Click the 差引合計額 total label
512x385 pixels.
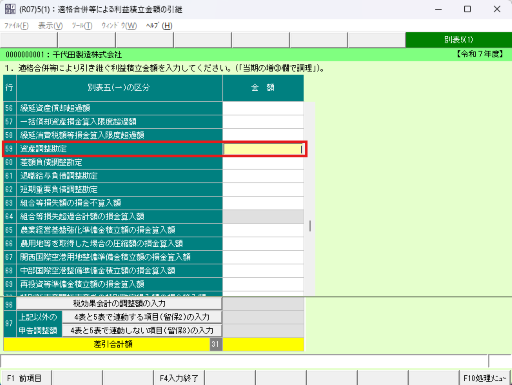pyautogui.click(x=113, y=344)
